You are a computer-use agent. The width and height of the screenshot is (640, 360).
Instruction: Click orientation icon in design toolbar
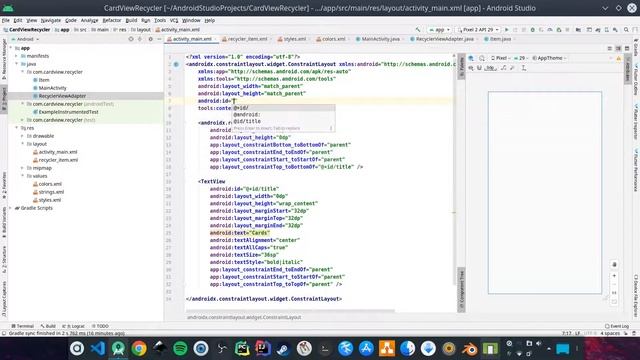(x=482, y=58)
